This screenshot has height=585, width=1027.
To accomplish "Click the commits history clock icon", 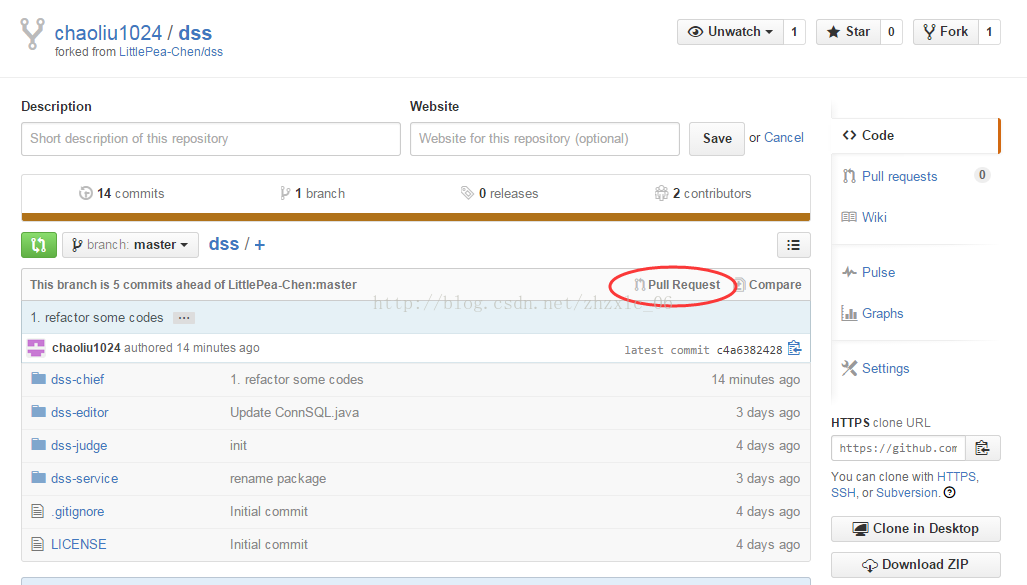I will [86, 193].
